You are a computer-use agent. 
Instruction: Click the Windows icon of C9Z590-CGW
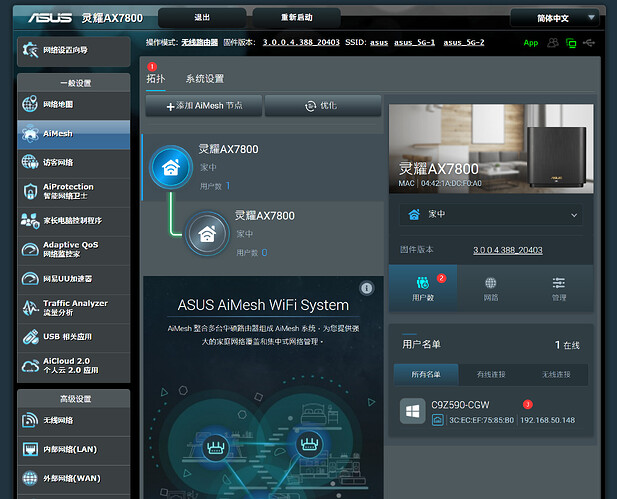point(412,411)
